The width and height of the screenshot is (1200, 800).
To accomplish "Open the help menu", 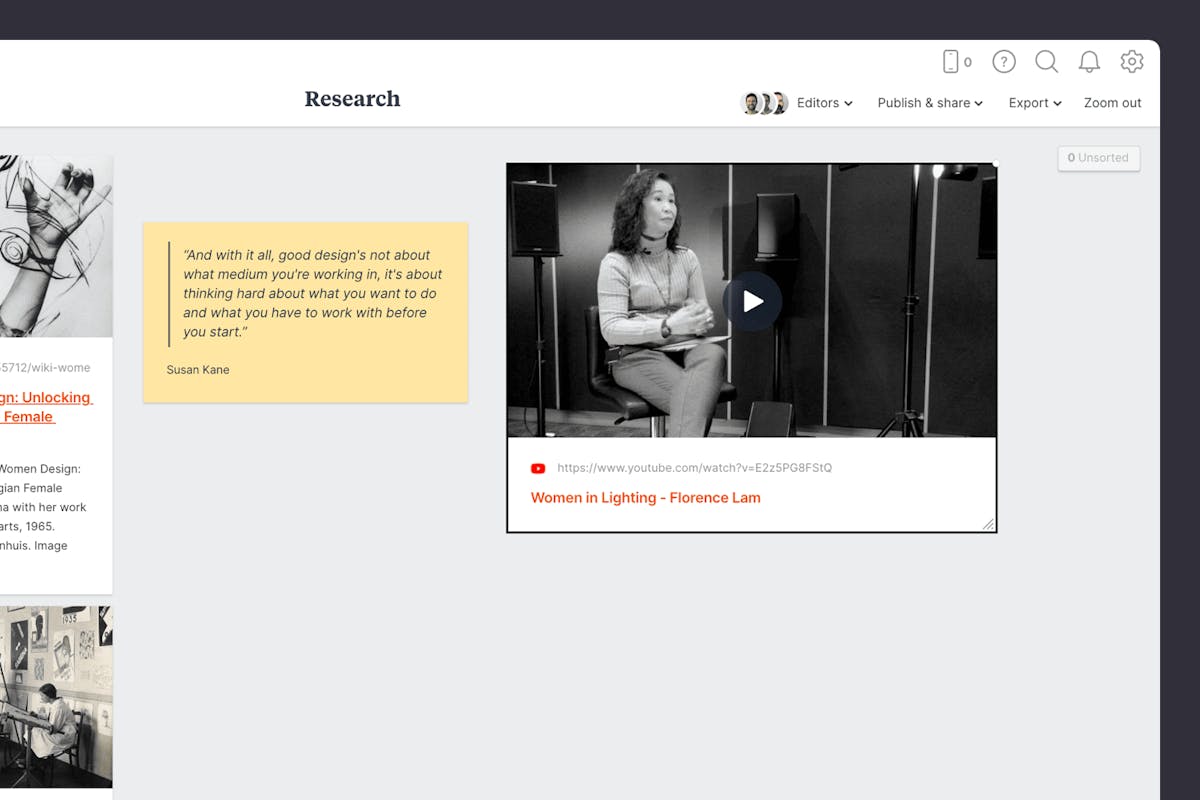I will coord(1003,61).
